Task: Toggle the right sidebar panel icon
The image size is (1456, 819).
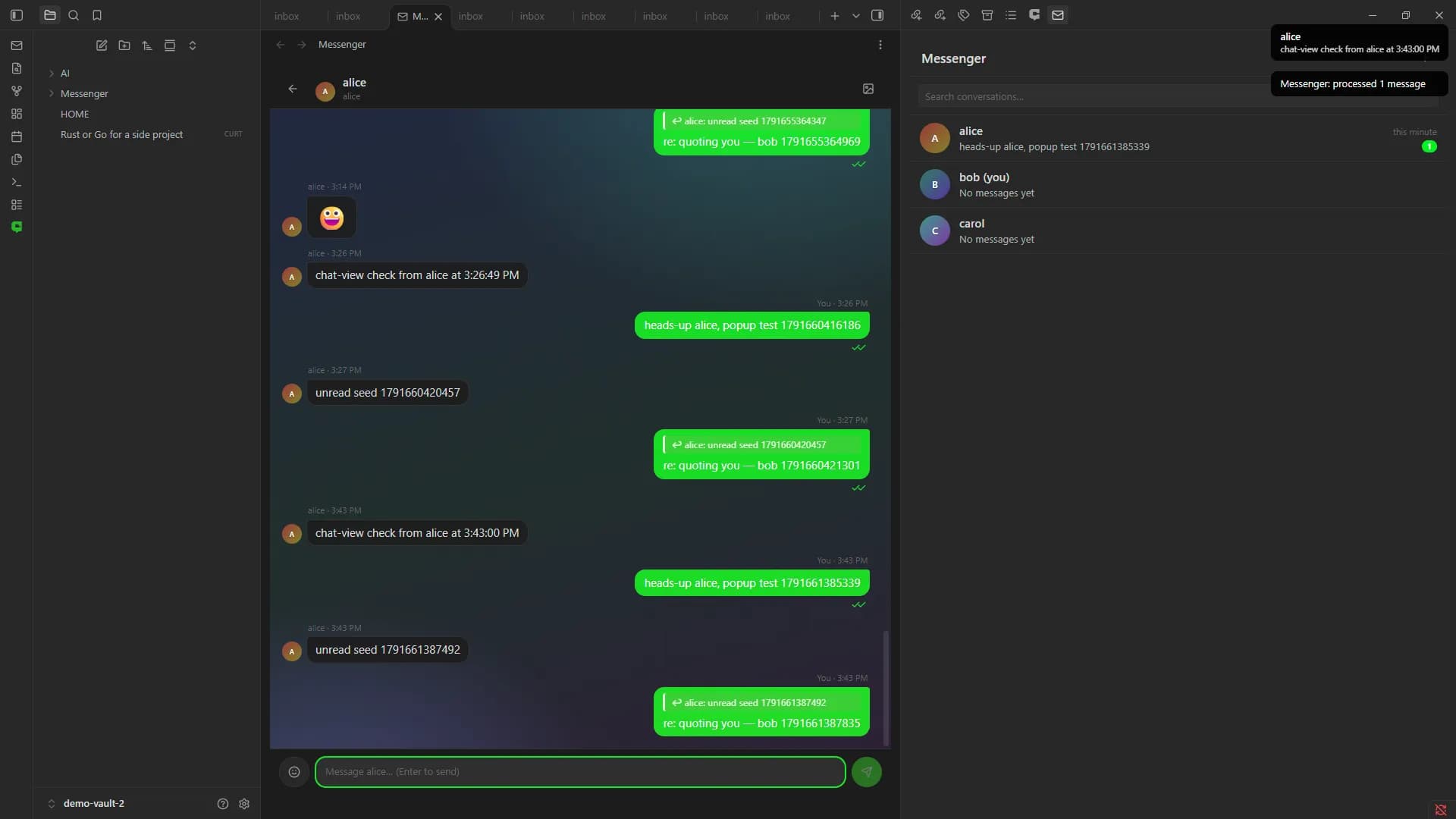Action: tap(877, 15)
